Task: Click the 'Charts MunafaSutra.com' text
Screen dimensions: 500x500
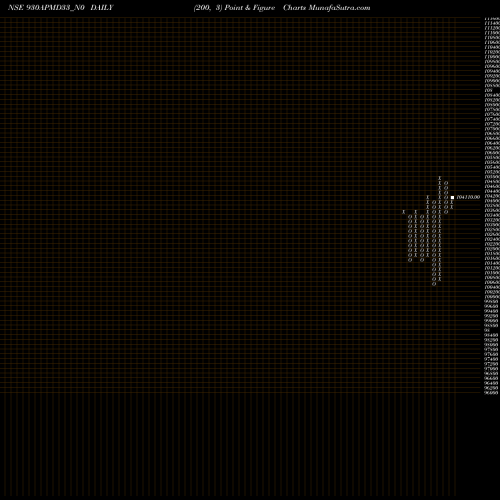Action: [x=327, y=8]
